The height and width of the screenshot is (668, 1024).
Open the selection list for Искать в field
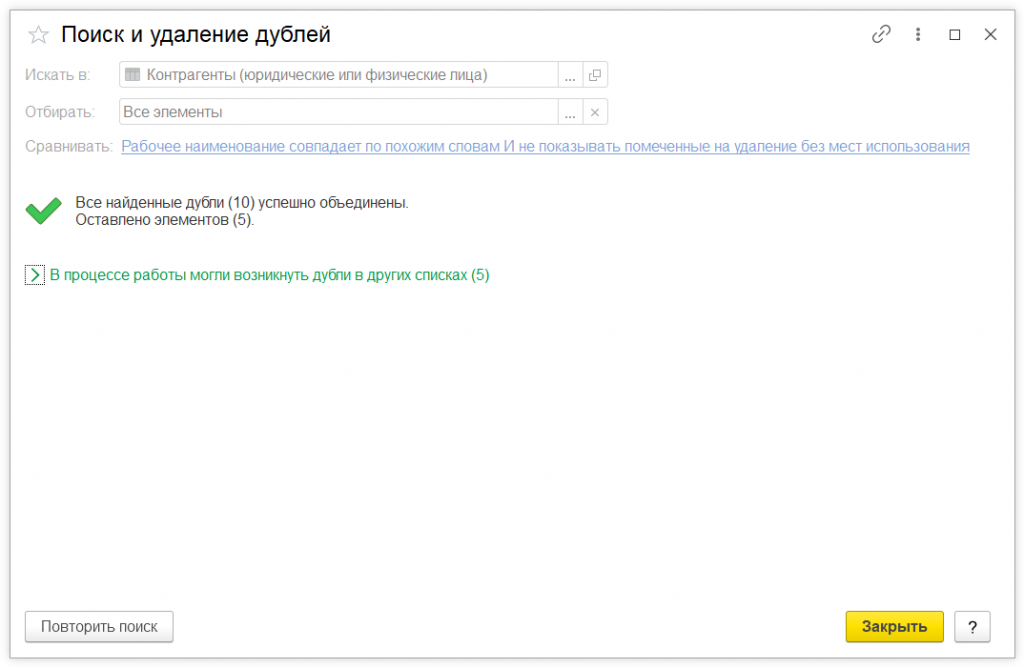(570, 75)
